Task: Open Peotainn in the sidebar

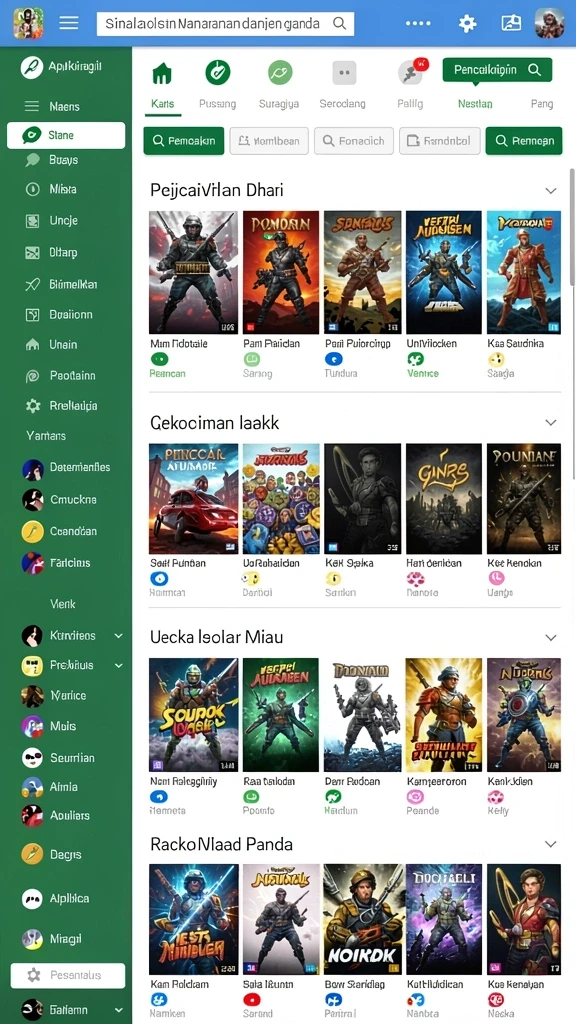Action: pyautogui.click(x=72, y=376)
